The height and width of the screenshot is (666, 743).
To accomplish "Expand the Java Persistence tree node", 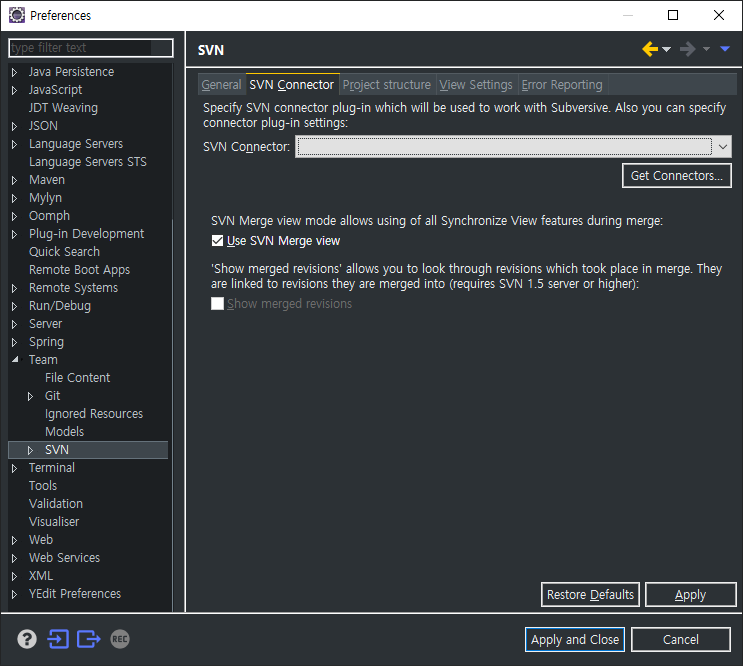I will coord(14,72).
